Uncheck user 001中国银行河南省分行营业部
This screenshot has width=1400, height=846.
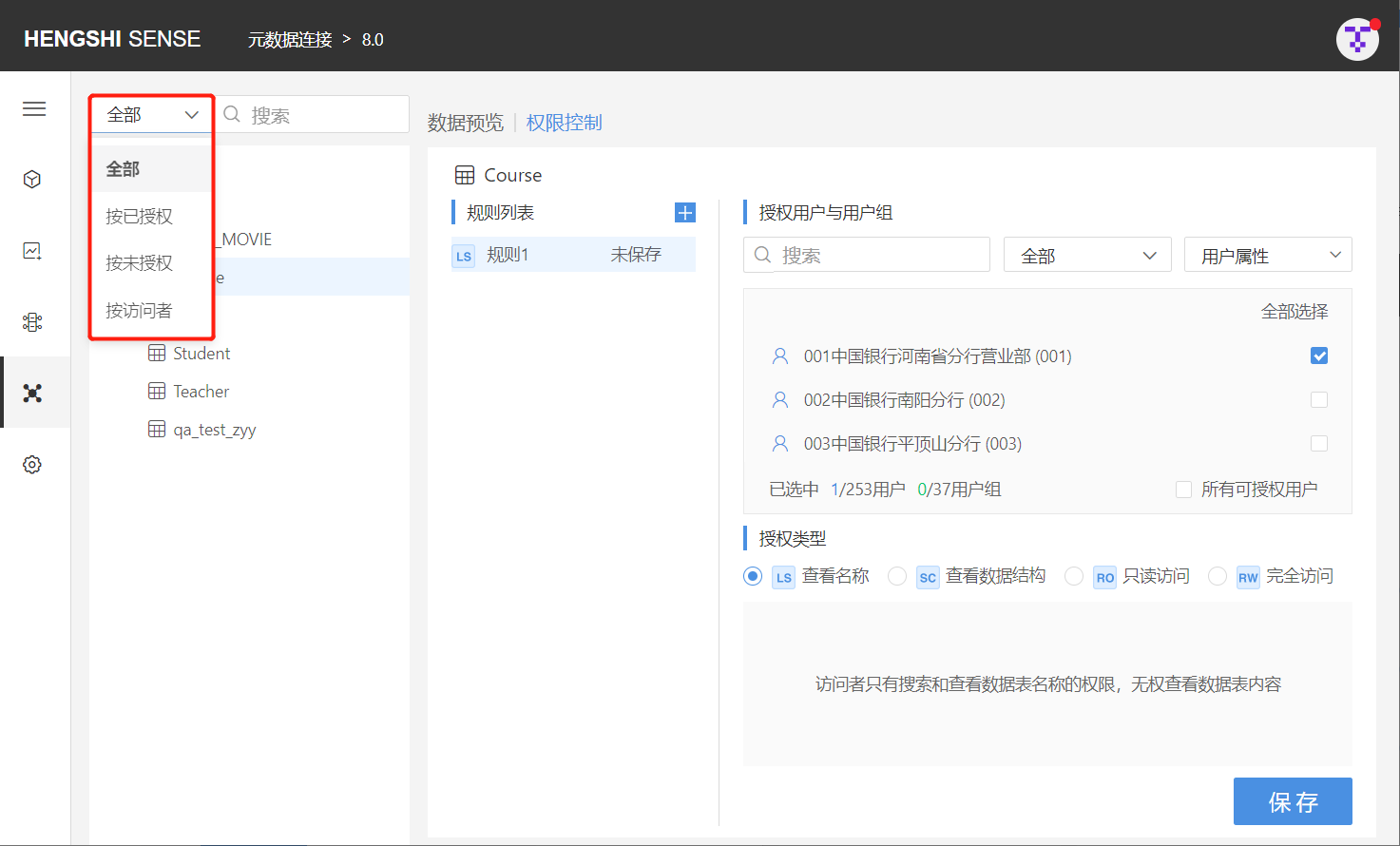(1319, 356)
